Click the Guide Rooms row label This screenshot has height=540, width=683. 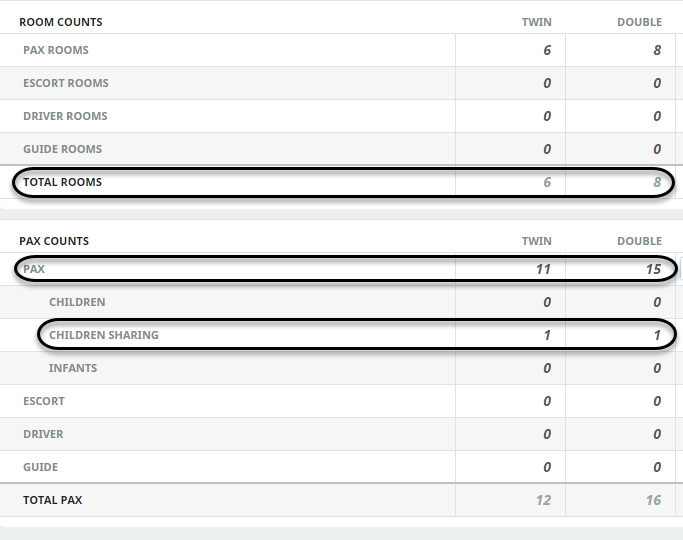coord(63,149)
